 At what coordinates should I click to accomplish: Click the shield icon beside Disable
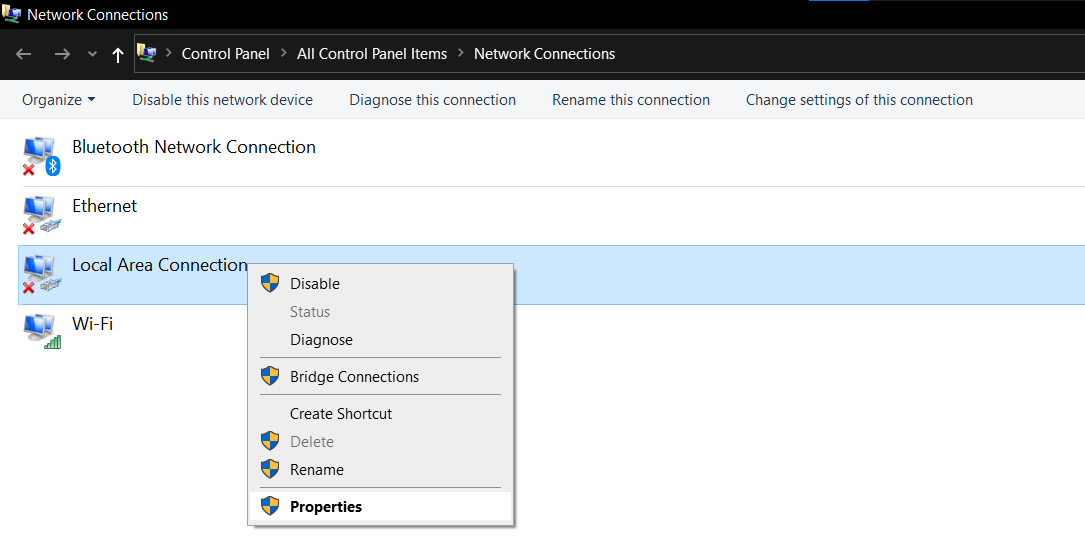(270, 283)
